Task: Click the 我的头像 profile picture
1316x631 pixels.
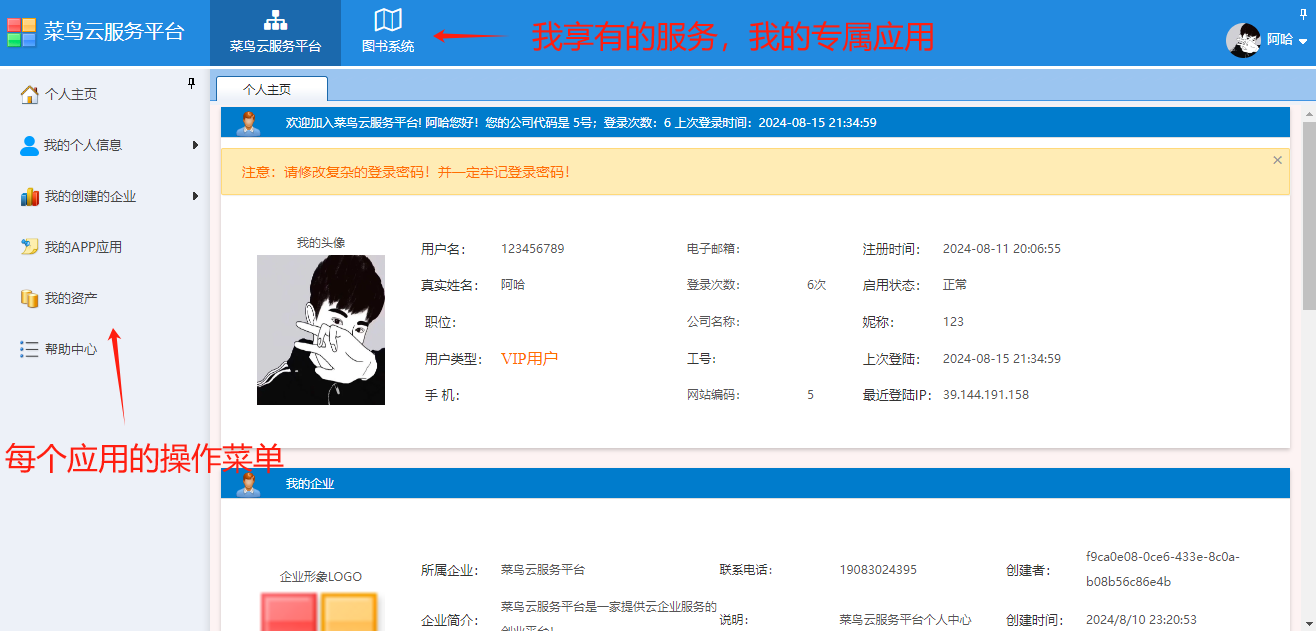Action: pos(320,330)
